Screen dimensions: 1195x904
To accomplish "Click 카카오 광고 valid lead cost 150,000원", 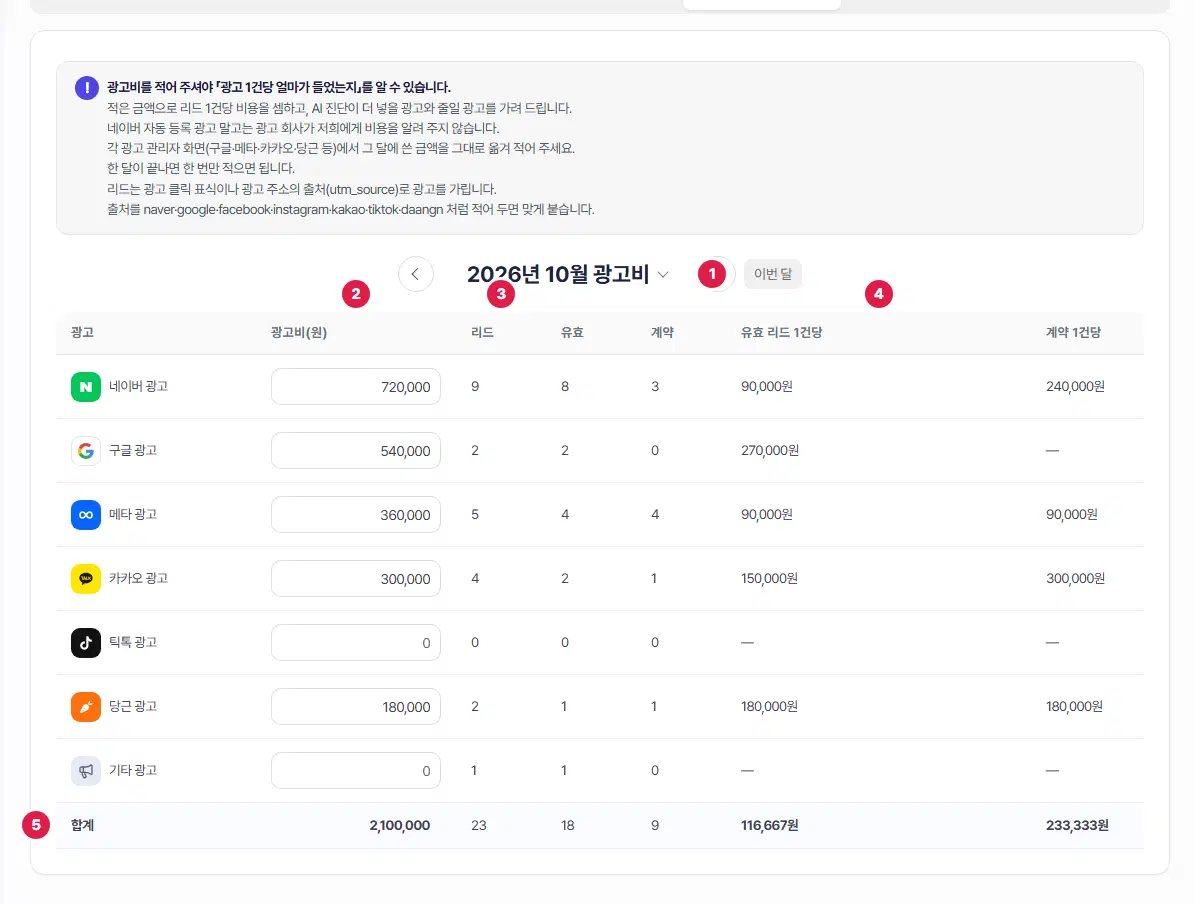I will click(x=769, y=579).
